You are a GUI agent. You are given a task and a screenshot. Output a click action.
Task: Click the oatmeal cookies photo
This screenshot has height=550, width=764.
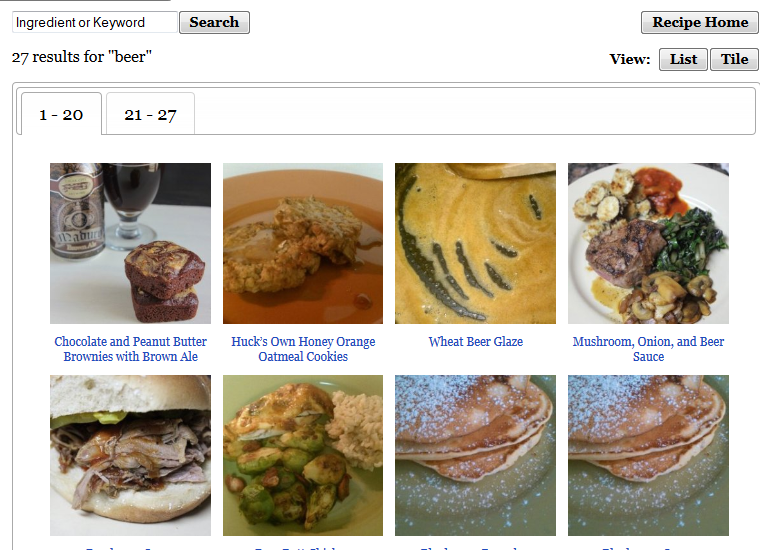(x=303, y=243)
